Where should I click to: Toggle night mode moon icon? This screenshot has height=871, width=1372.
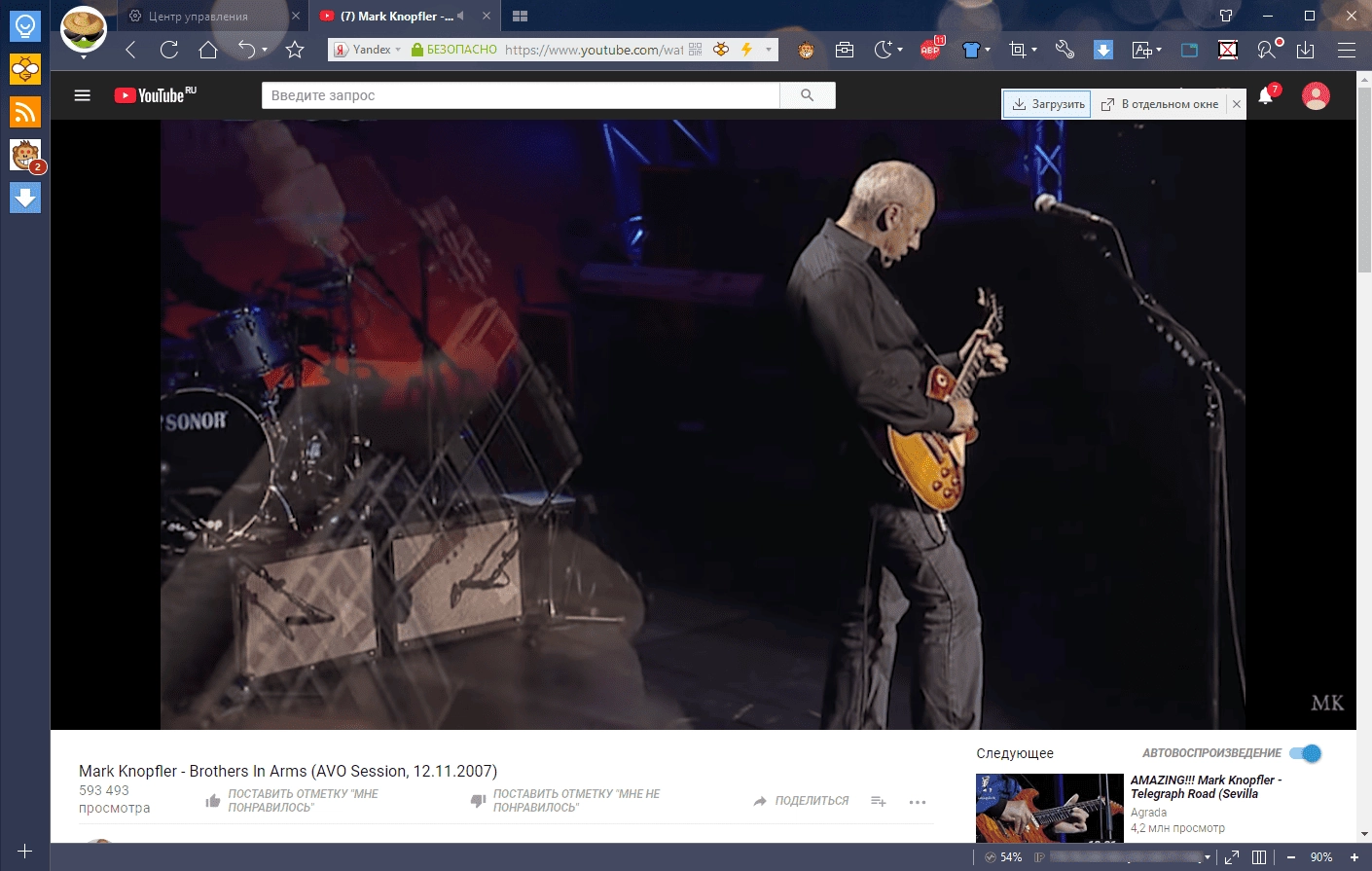pyautogui.click(x=883, y=50)
